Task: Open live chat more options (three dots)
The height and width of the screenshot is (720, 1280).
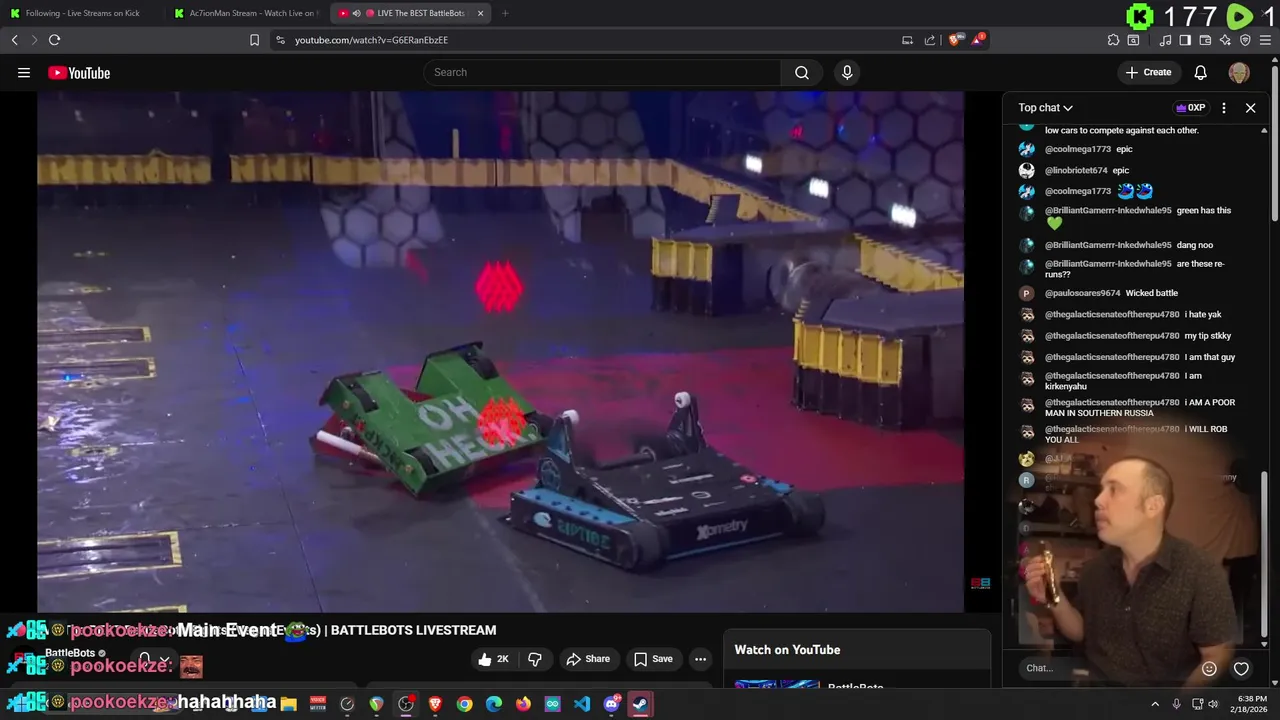Action: tap(1224, 108)
